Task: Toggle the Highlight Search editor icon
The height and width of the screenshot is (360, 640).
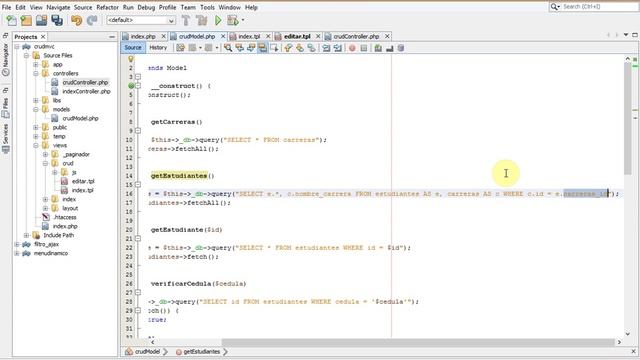Action: (262, 48)
